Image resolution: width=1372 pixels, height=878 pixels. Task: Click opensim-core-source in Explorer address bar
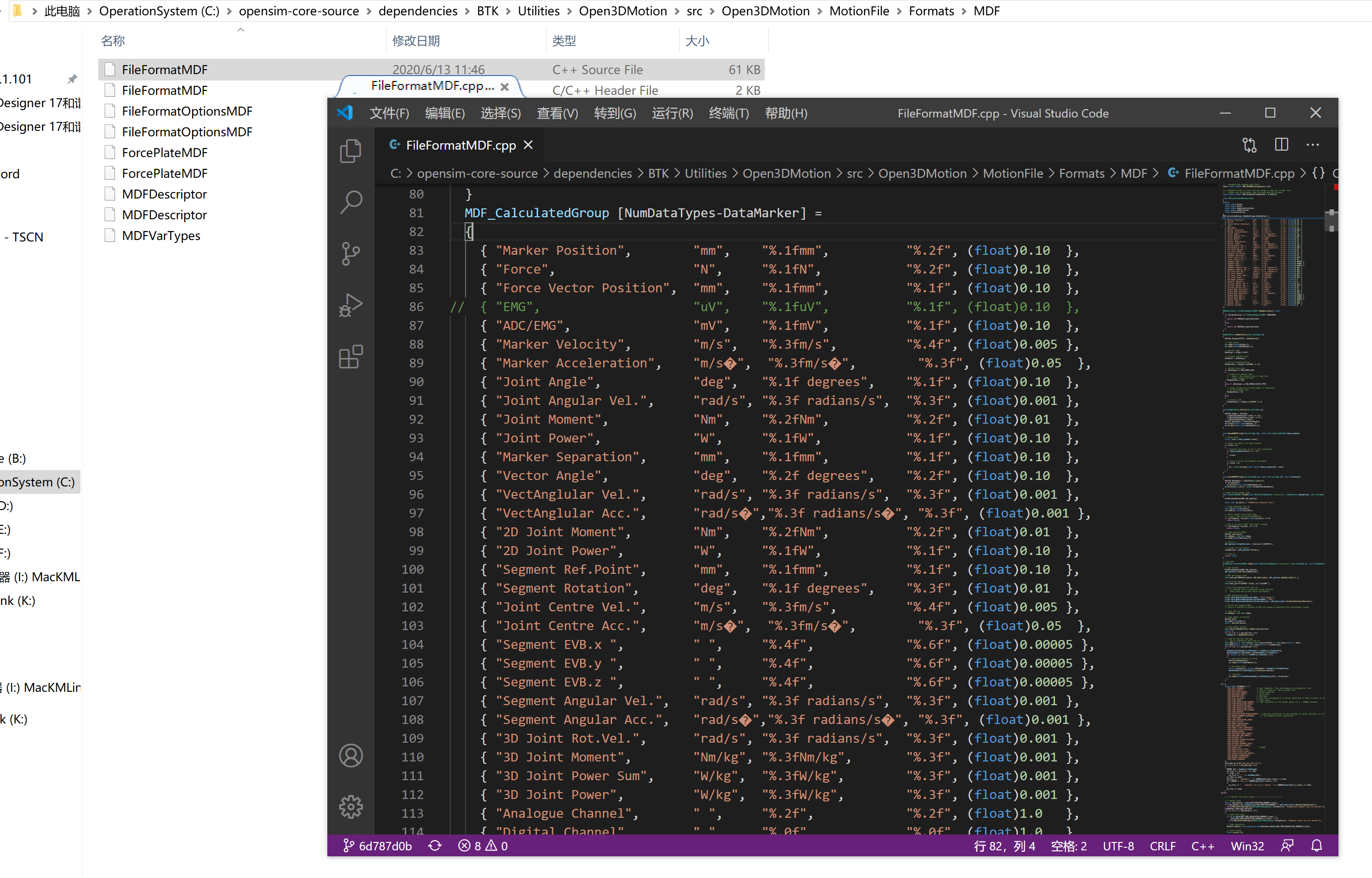(299, 11)
